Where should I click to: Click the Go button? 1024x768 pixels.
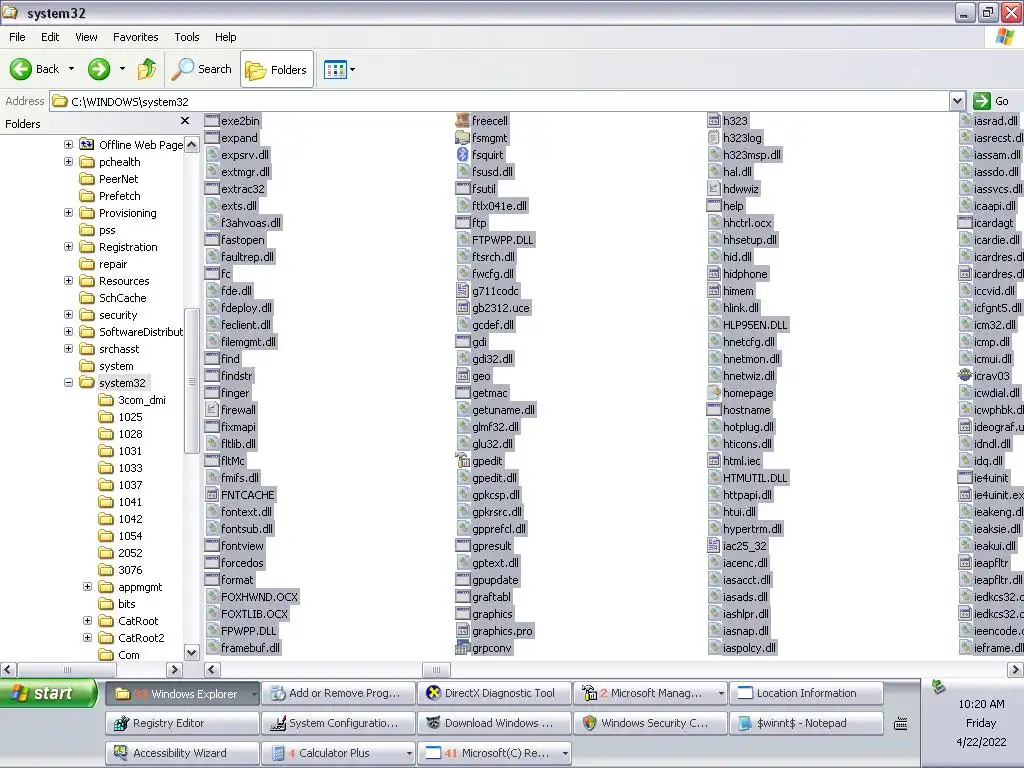click(x=991, y=101)
